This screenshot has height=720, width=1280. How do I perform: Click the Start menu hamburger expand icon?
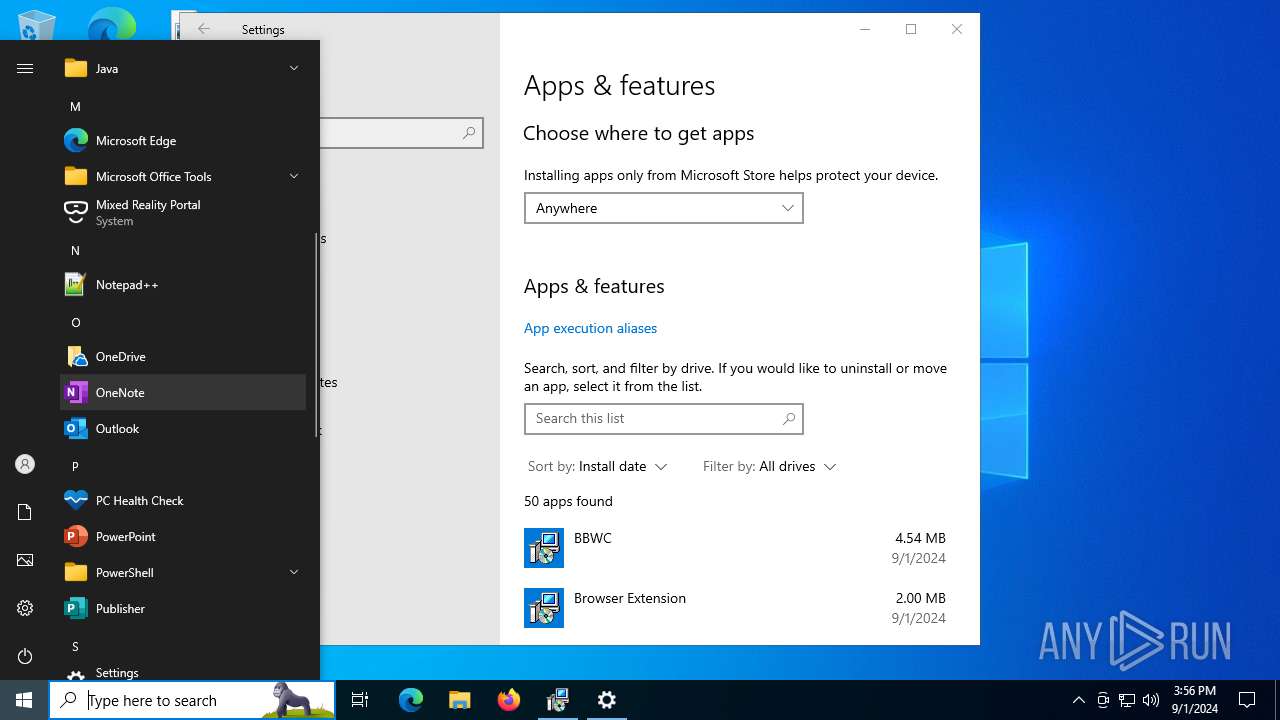click(25, 68)
